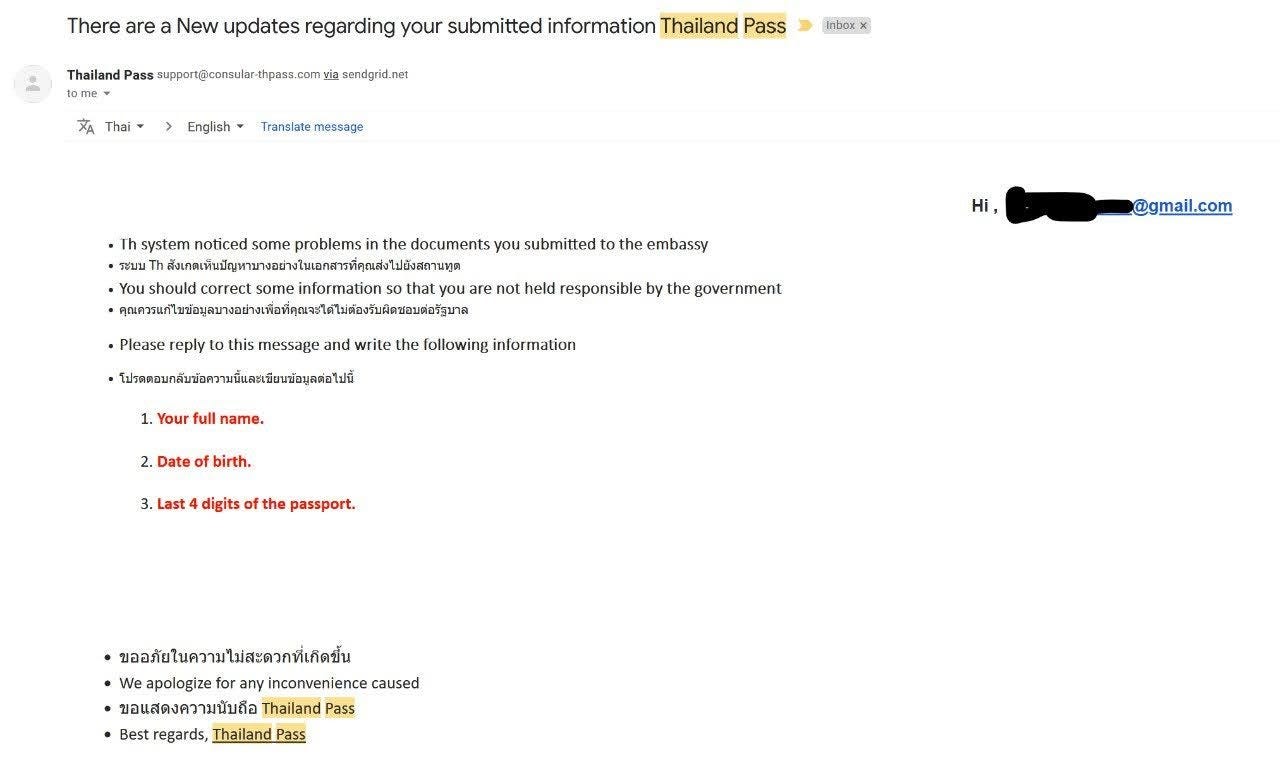1280x768 pixels.
Task: Open the English target language dropdown
Action: coord(215,127)
